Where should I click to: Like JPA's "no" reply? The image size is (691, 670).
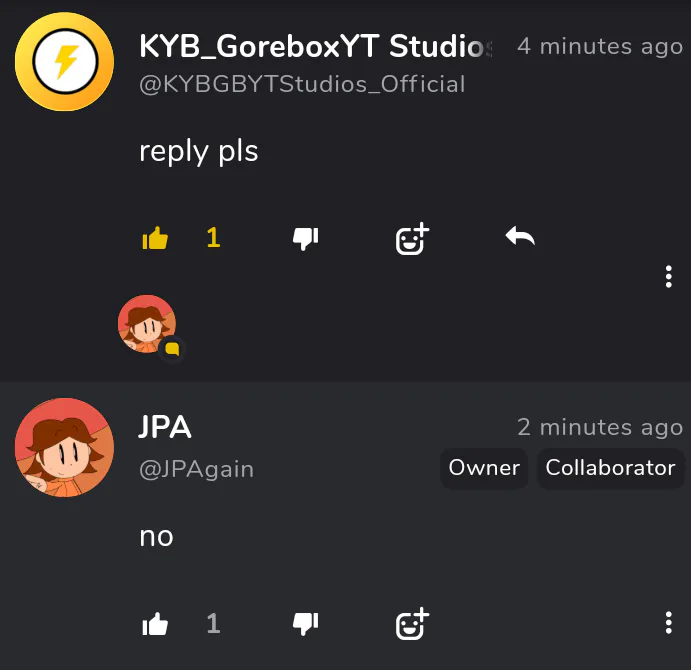[x=155, y=624]
